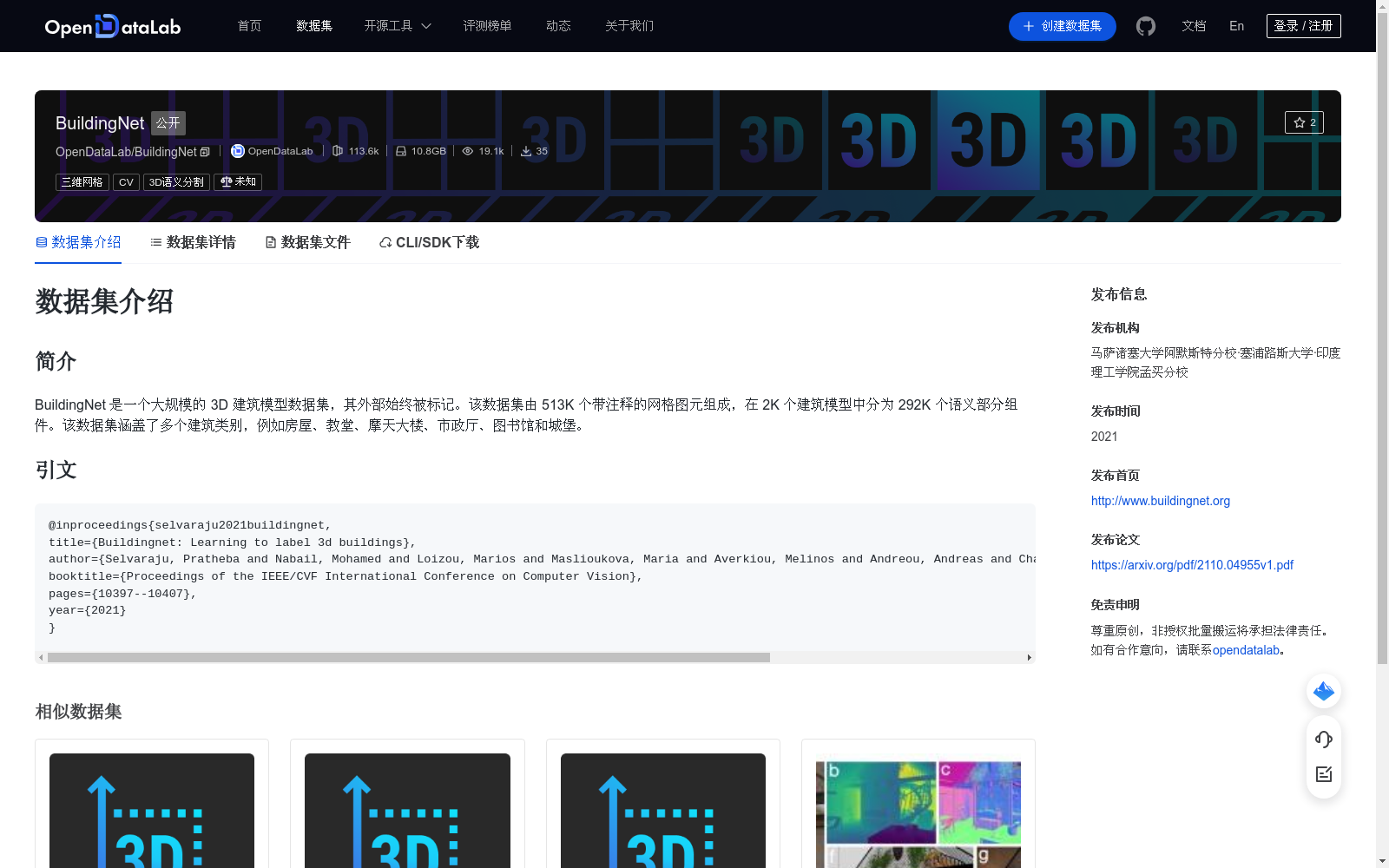Open the 评测榜单 navigation item
The image size is (1389, 868).
[487, 26]
